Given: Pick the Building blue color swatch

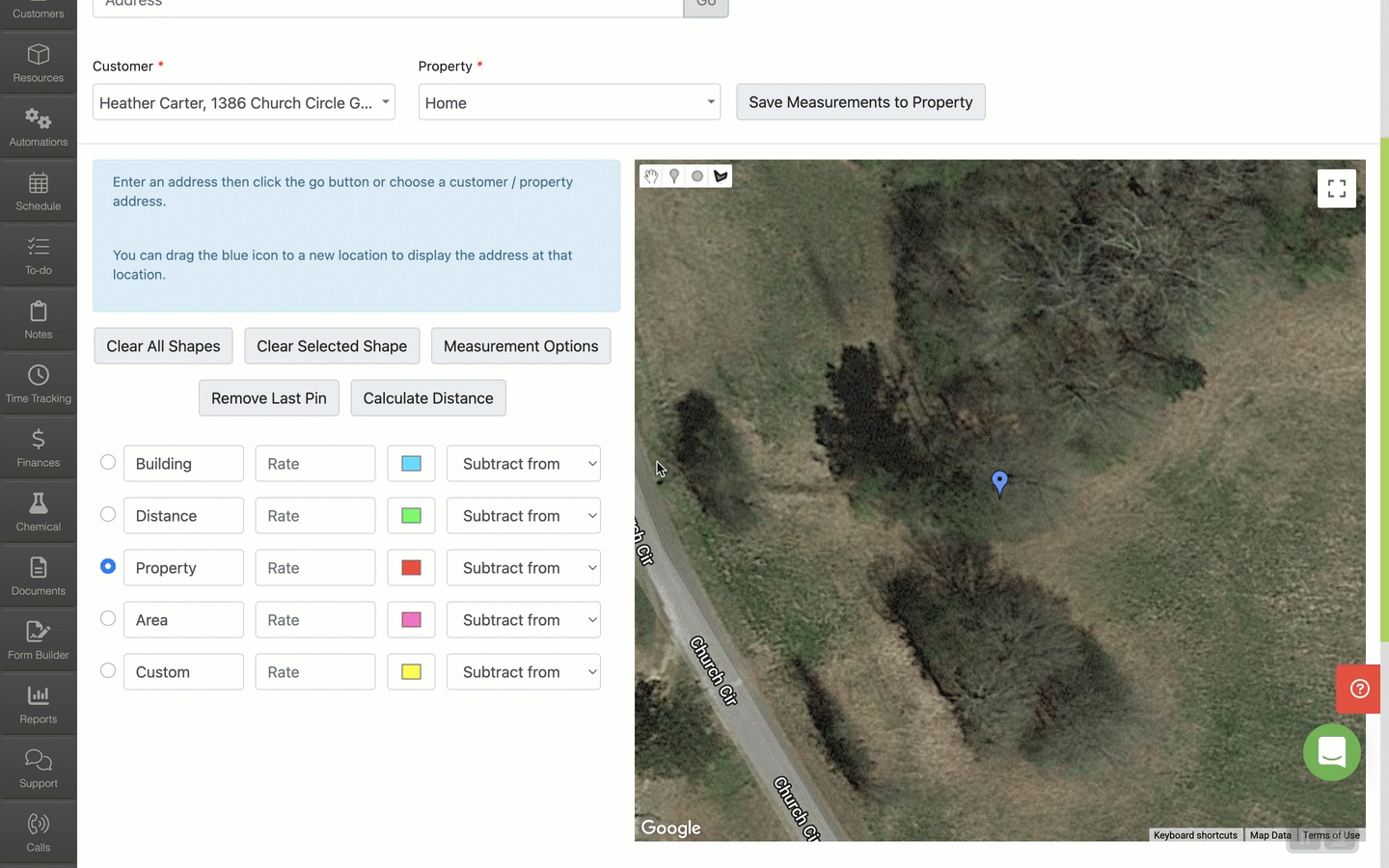Looking at the screenshot, I should click(x=411, y=464).
